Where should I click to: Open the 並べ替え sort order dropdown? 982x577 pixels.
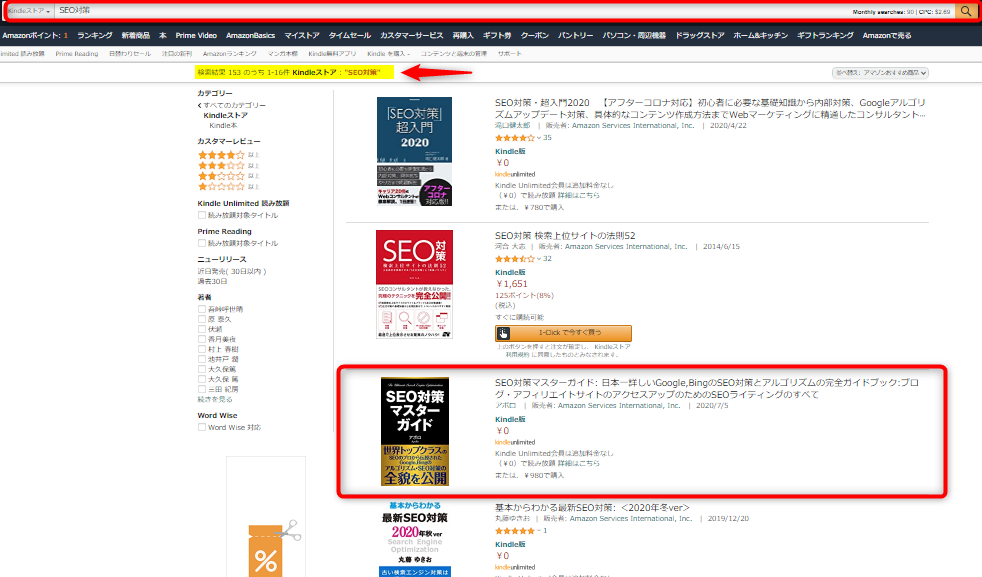coord(880,73)
